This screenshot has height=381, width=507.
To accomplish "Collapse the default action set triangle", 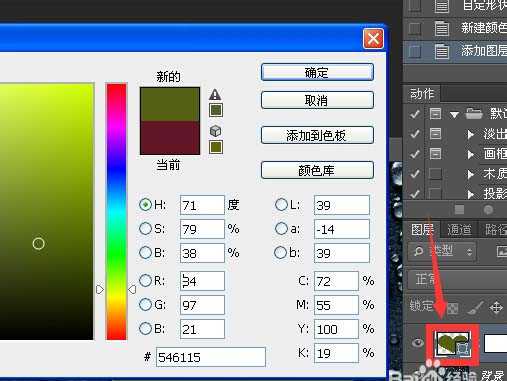I will click(x=454, y=115).
